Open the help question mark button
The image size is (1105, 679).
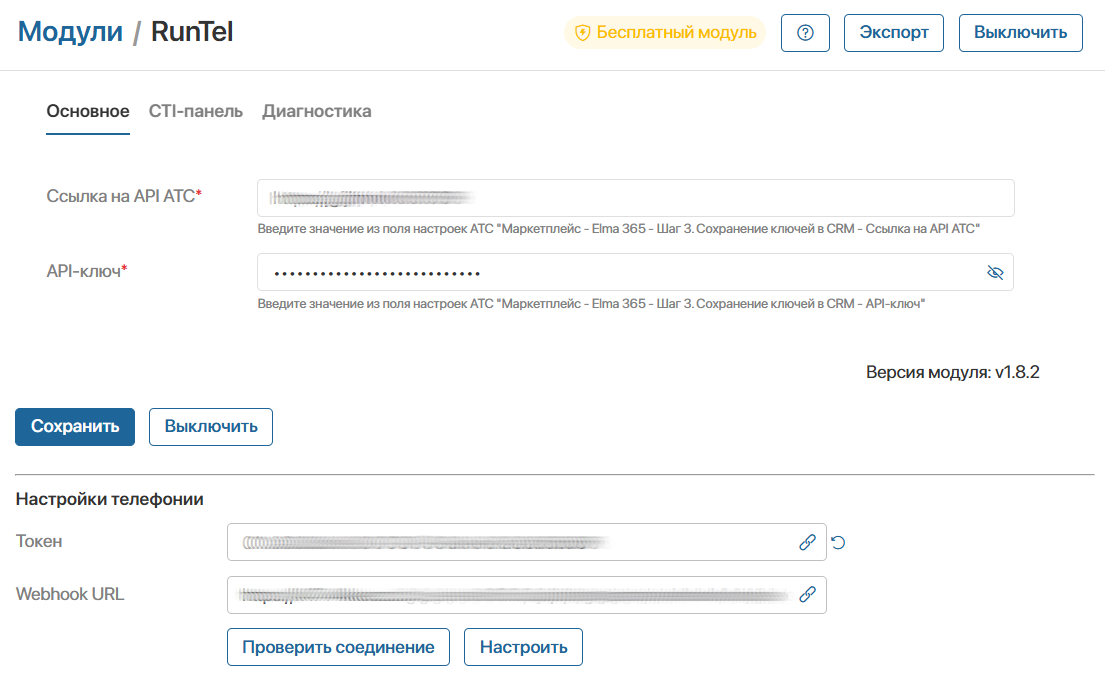click(805, 33)
